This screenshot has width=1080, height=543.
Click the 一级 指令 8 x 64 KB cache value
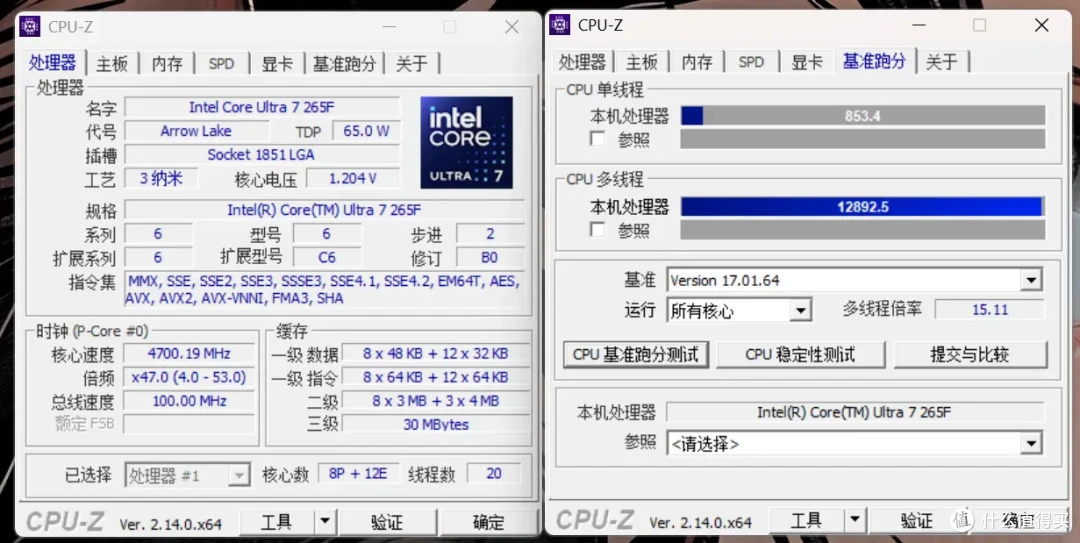[x=436, y=378]
